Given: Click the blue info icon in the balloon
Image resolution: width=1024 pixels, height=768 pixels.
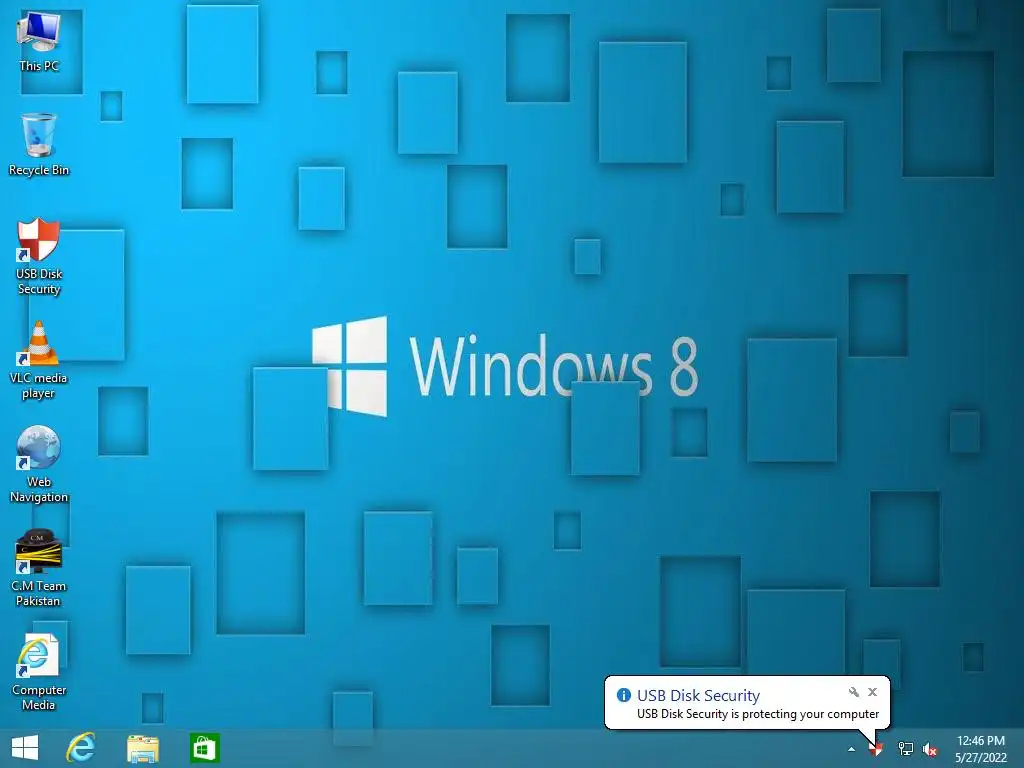Looking at the screenshot, I should (624, 695).
